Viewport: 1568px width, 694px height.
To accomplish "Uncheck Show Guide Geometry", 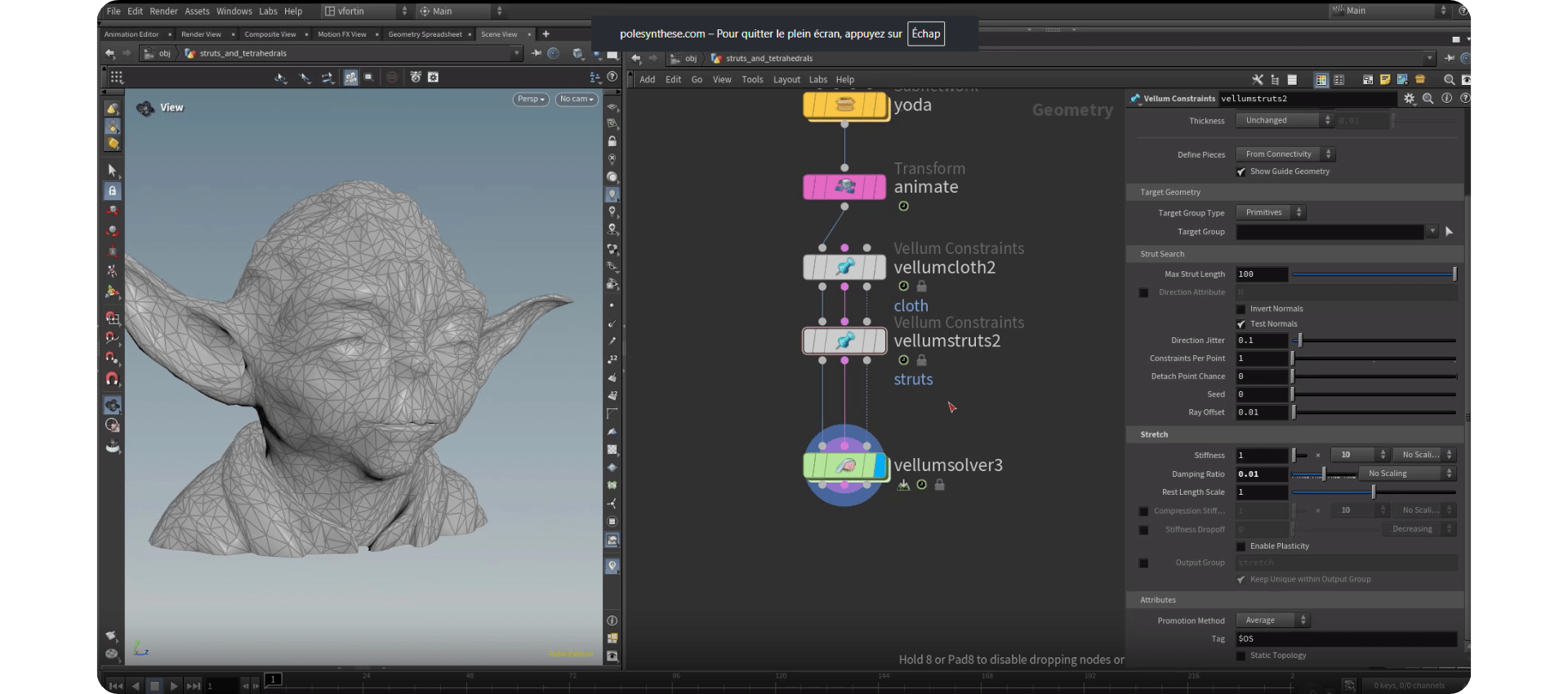I will click(1241, 171).
